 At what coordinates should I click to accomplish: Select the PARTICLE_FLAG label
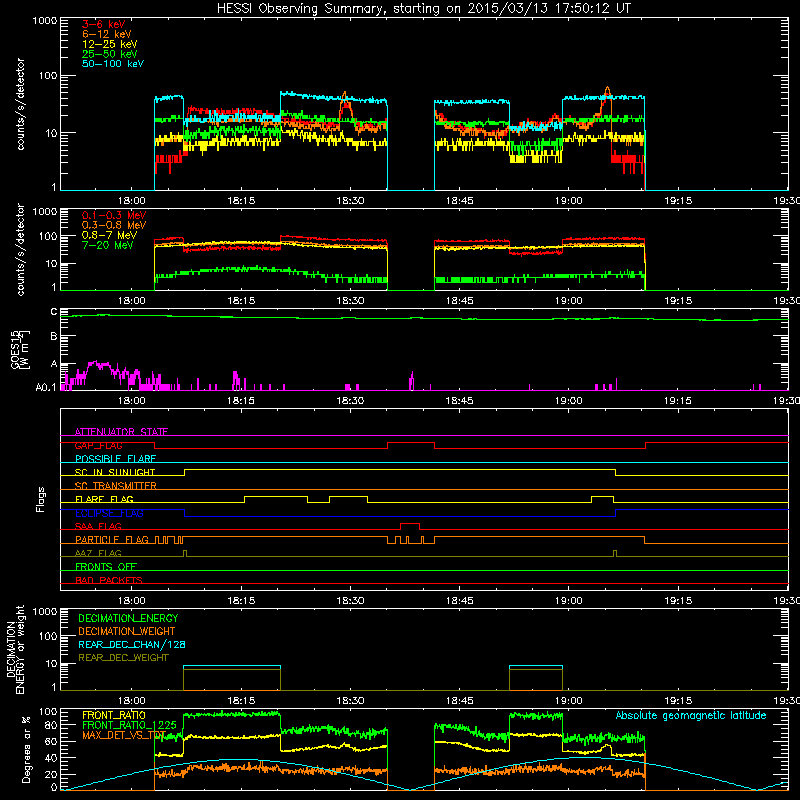(112, 539)
